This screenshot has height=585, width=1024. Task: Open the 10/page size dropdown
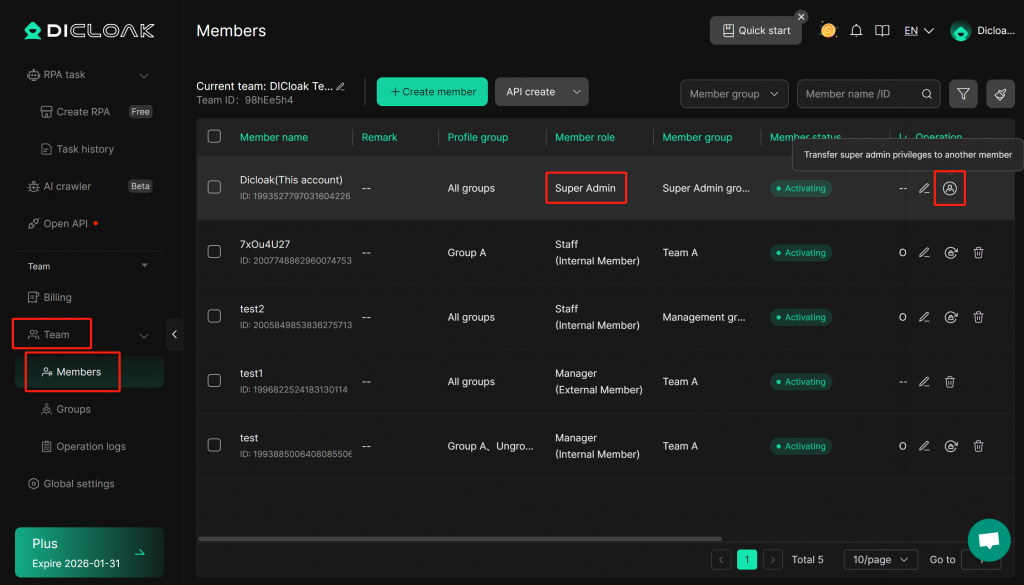[880, 560]
